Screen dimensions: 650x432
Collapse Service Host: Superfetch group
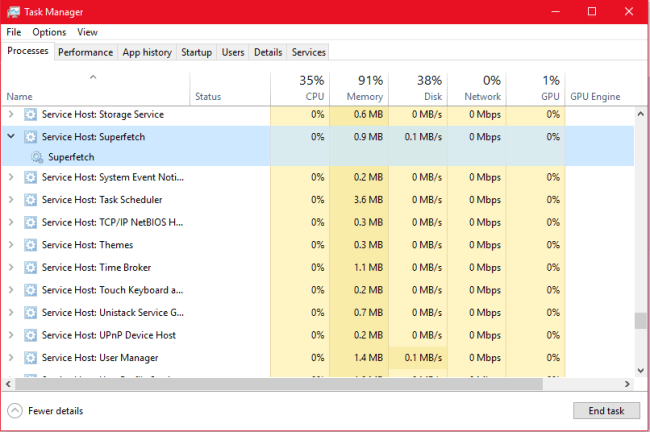click(x=11, y=136)
